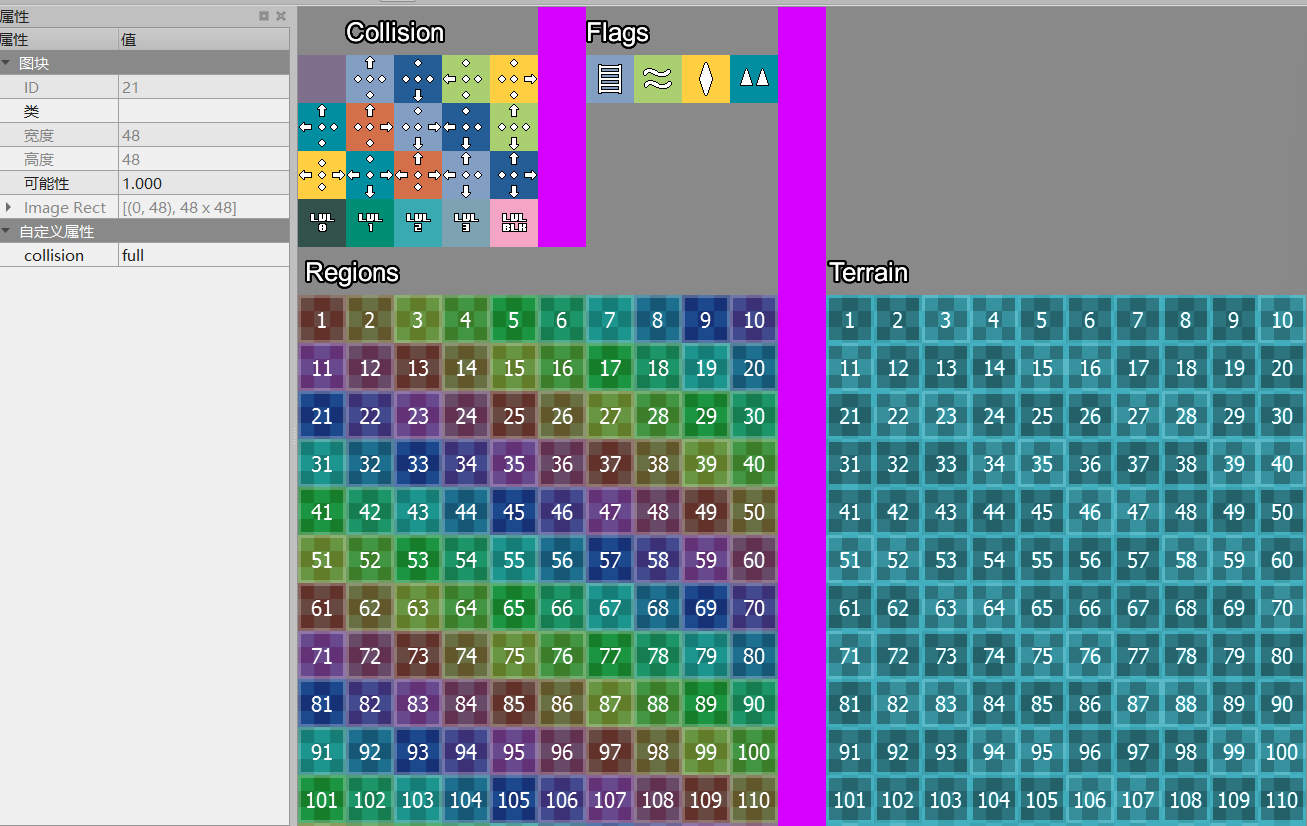Select the orange collision tile with up arrow
The image size is (1307, 826).
[x=369, y=127]
